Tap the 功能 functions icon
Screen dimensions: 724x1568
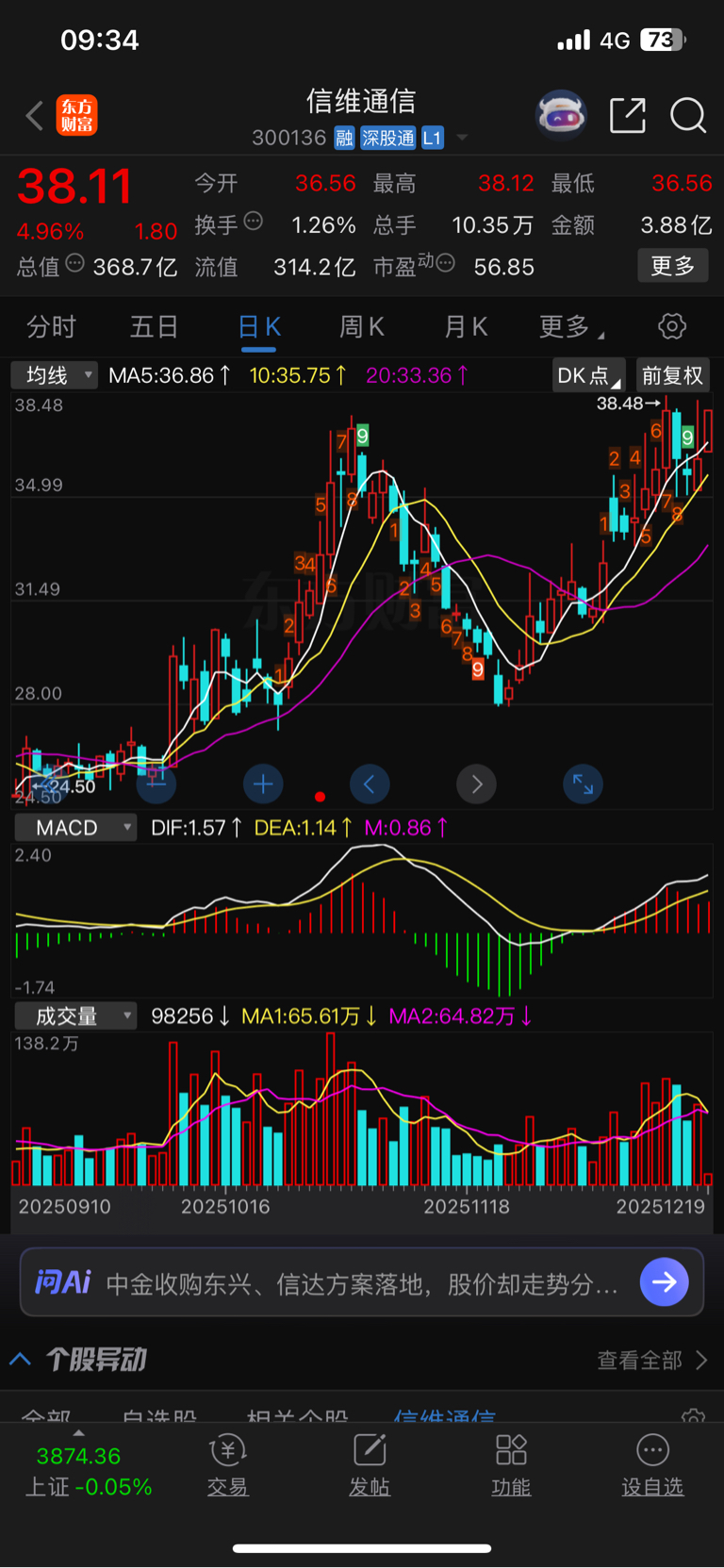pyautogui.click(x=511, y=1450)
